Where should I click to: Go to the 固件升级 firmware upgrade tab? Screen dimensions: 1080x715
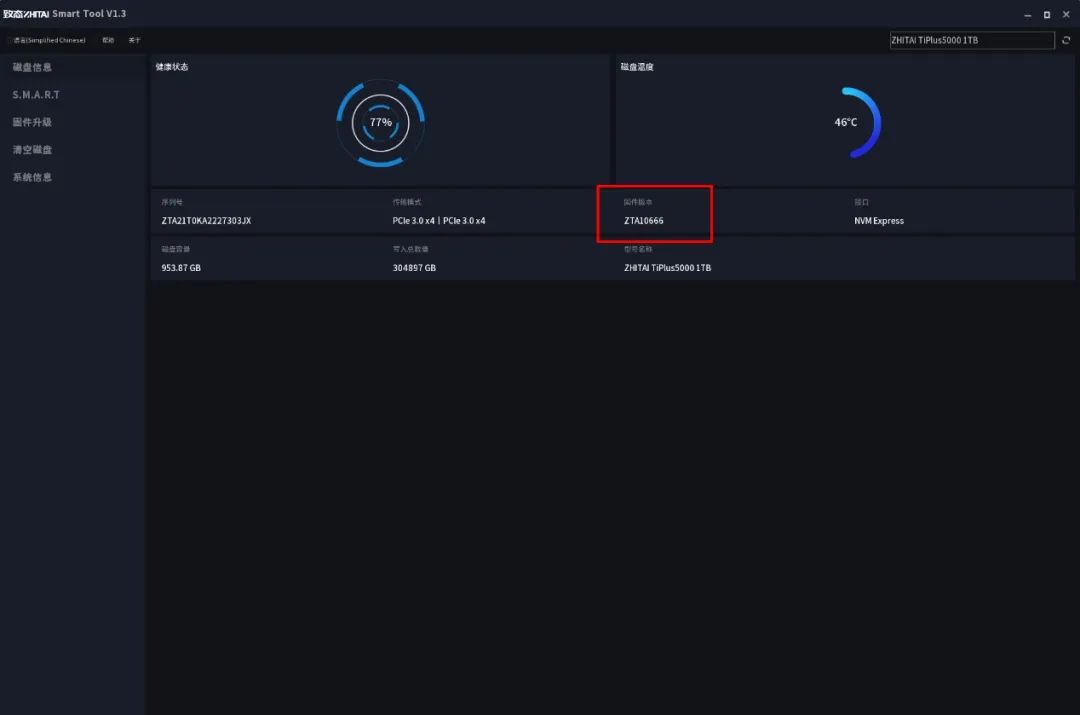pos(32,123)
